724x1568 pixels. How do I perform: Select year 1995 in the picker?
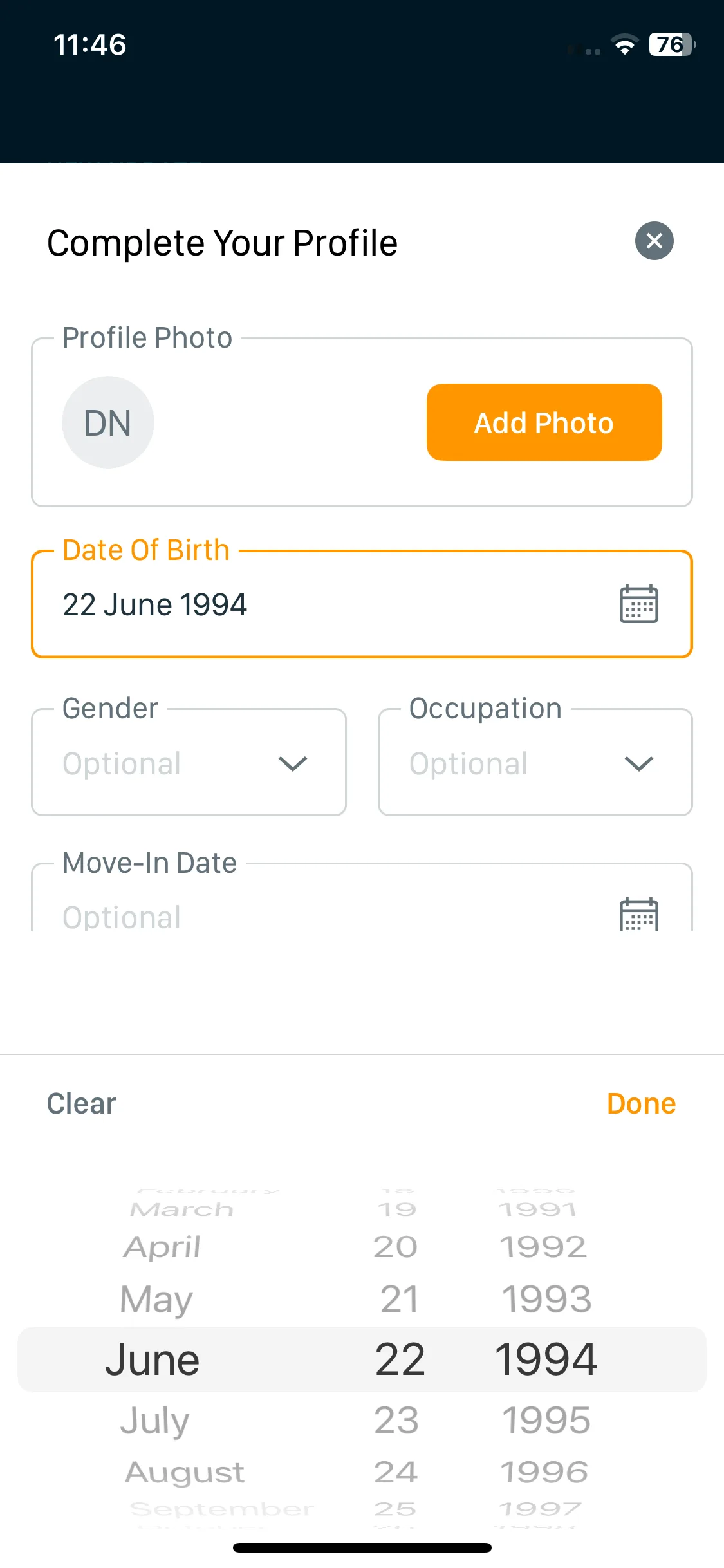coord(546,1420)
